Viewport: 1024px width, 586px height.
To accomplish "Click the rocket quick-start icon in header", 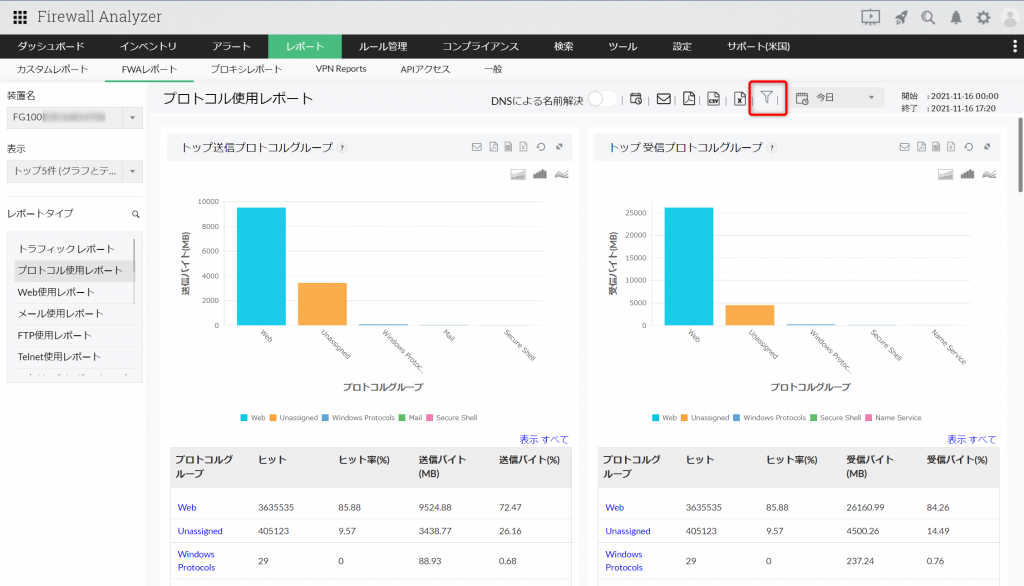I will tap(900, 17).
